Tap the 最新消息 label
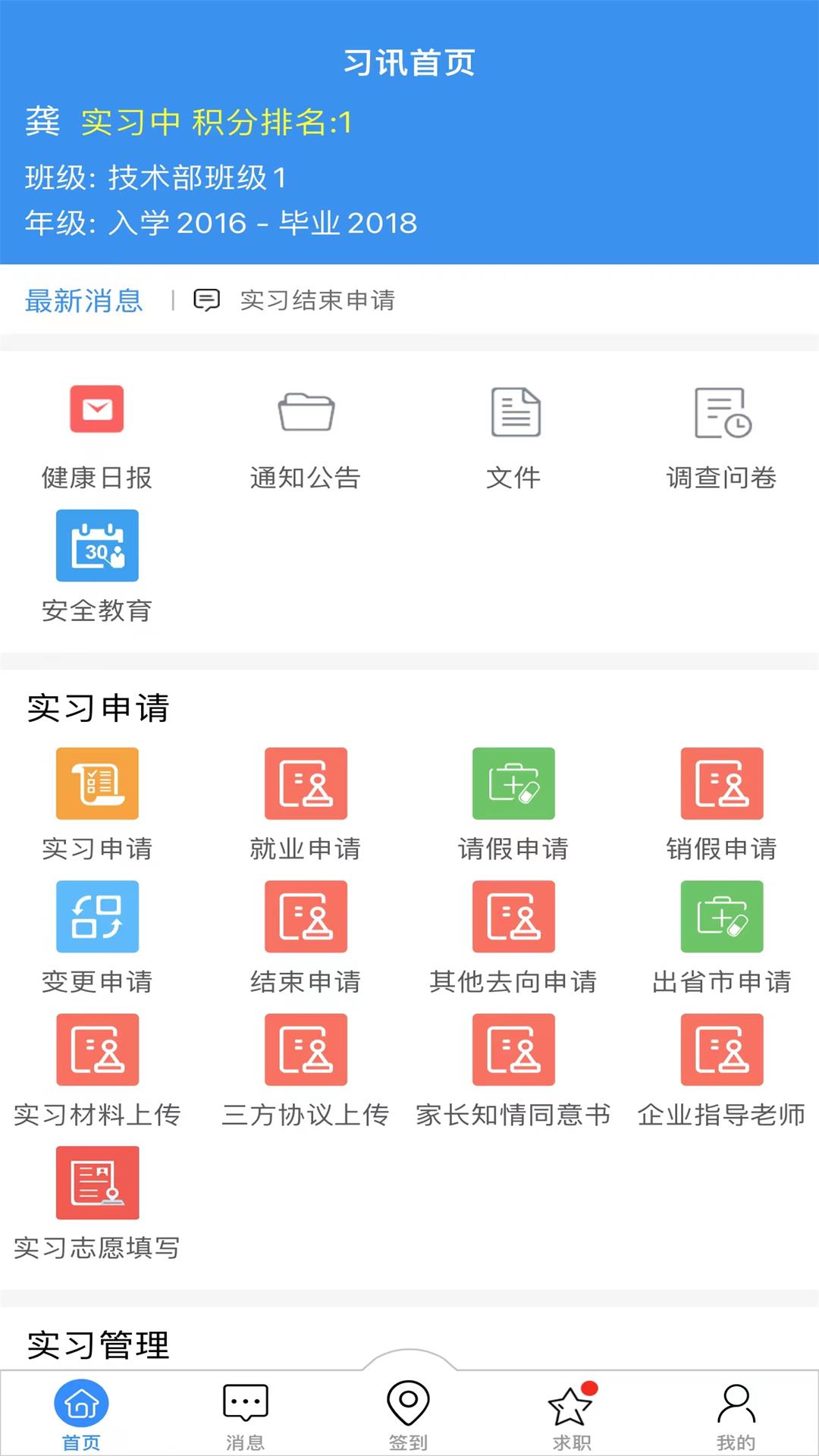819x1456 pixels. (x=83, y=301)
